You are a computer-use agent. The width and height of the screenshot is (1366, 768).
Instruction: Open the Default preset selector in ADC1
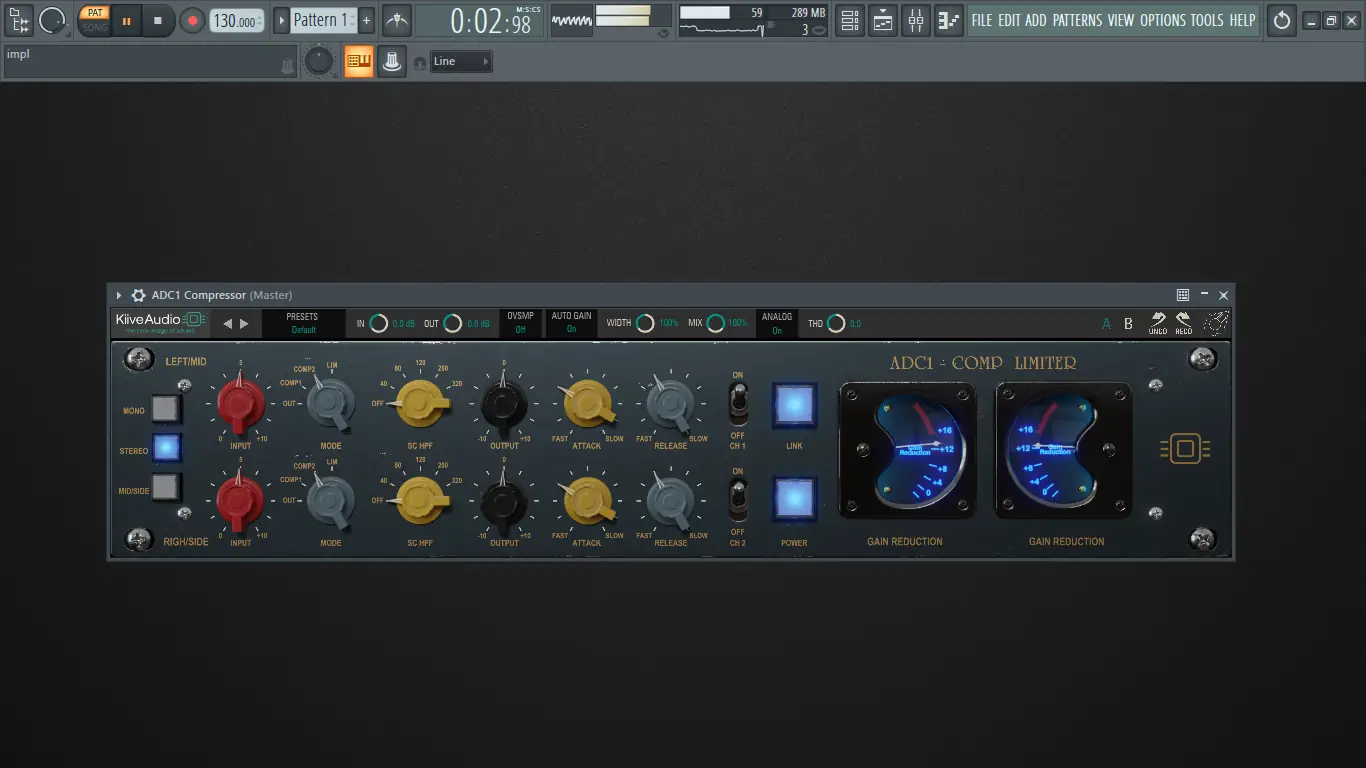tap(303, 327)
